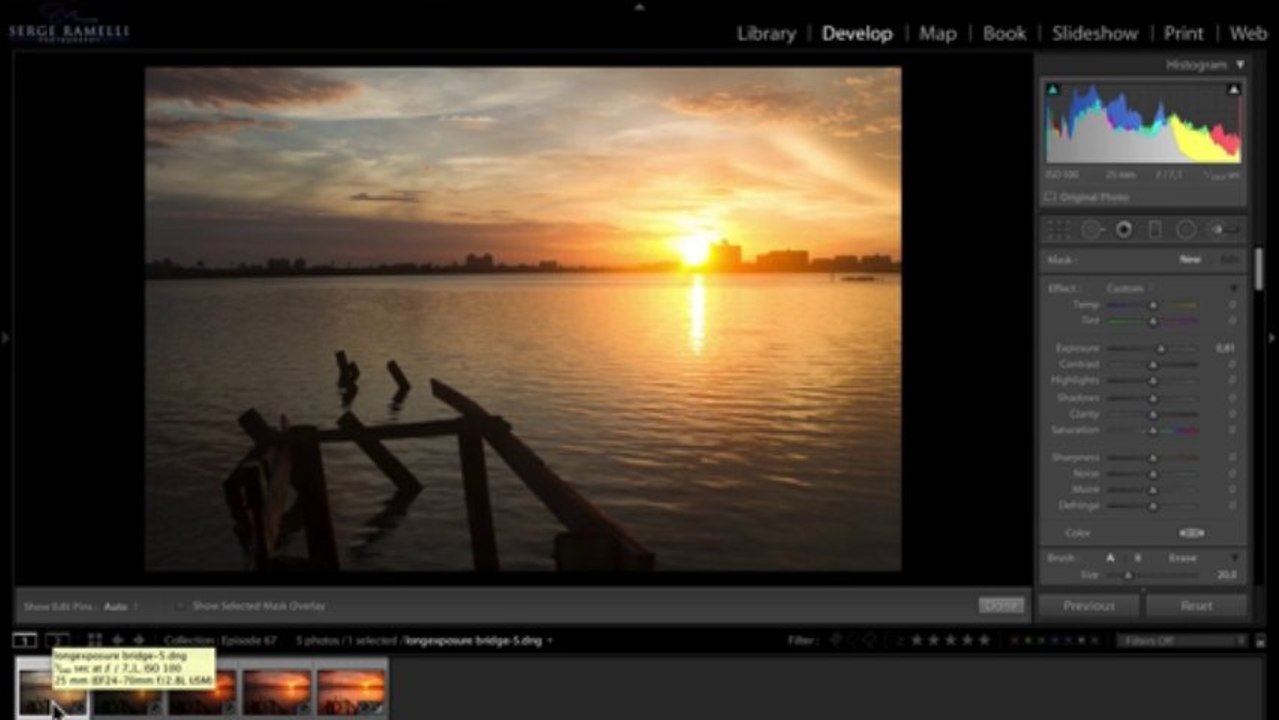Filter by red color label
This screenshot has height=720, width=1279.
point(1017,640)
